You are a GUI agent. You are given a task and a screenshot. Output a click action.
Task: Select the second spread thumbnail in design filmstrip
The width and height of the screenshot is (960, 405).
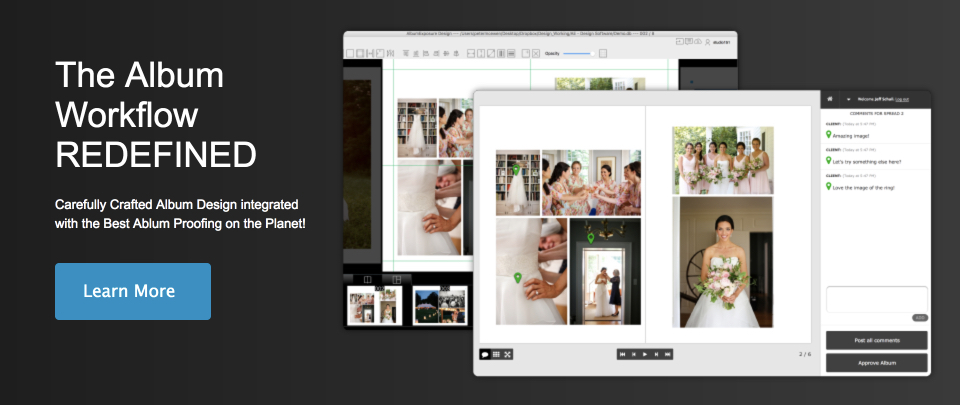pos(440,305)
